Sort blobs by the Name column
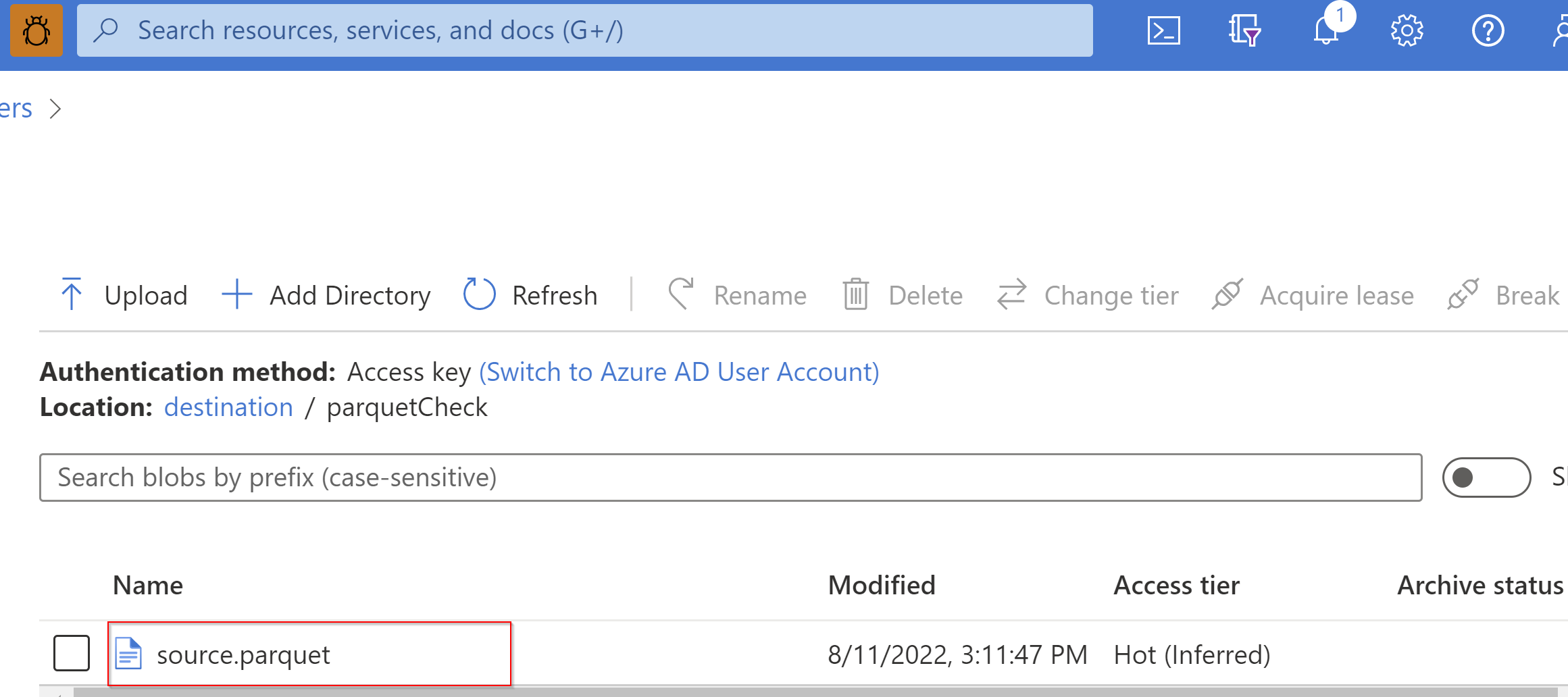The height and width of the screenshot is (697, 1568). (x=148, y=585)
